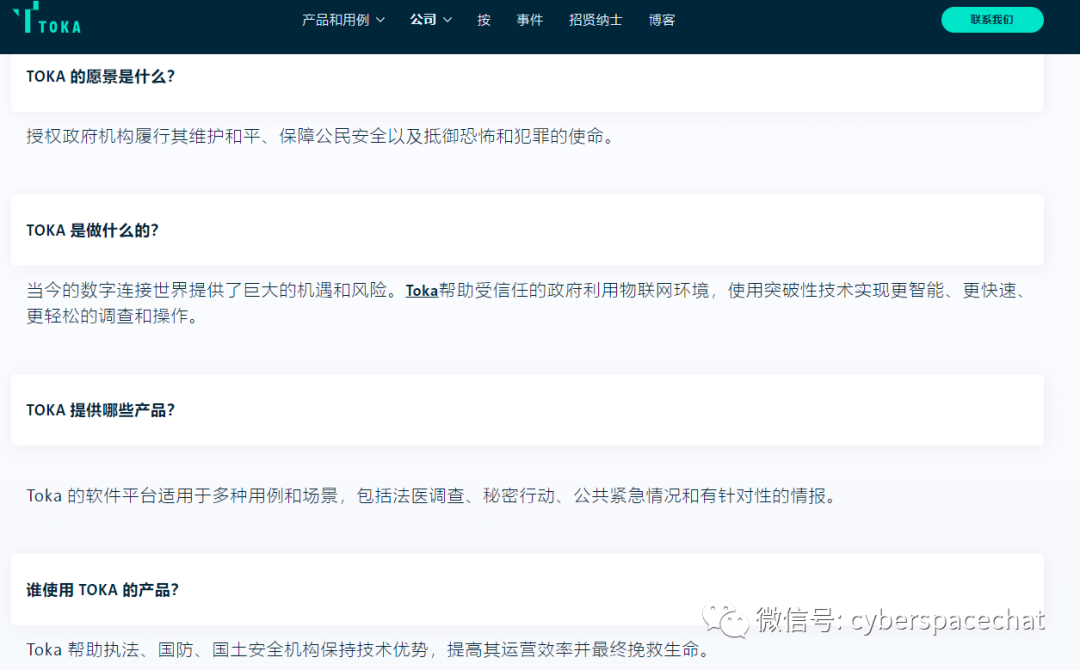Follow the underlined Toka link
The height and width of the screenshot is (670, 1080).
[x=422, y=291]
